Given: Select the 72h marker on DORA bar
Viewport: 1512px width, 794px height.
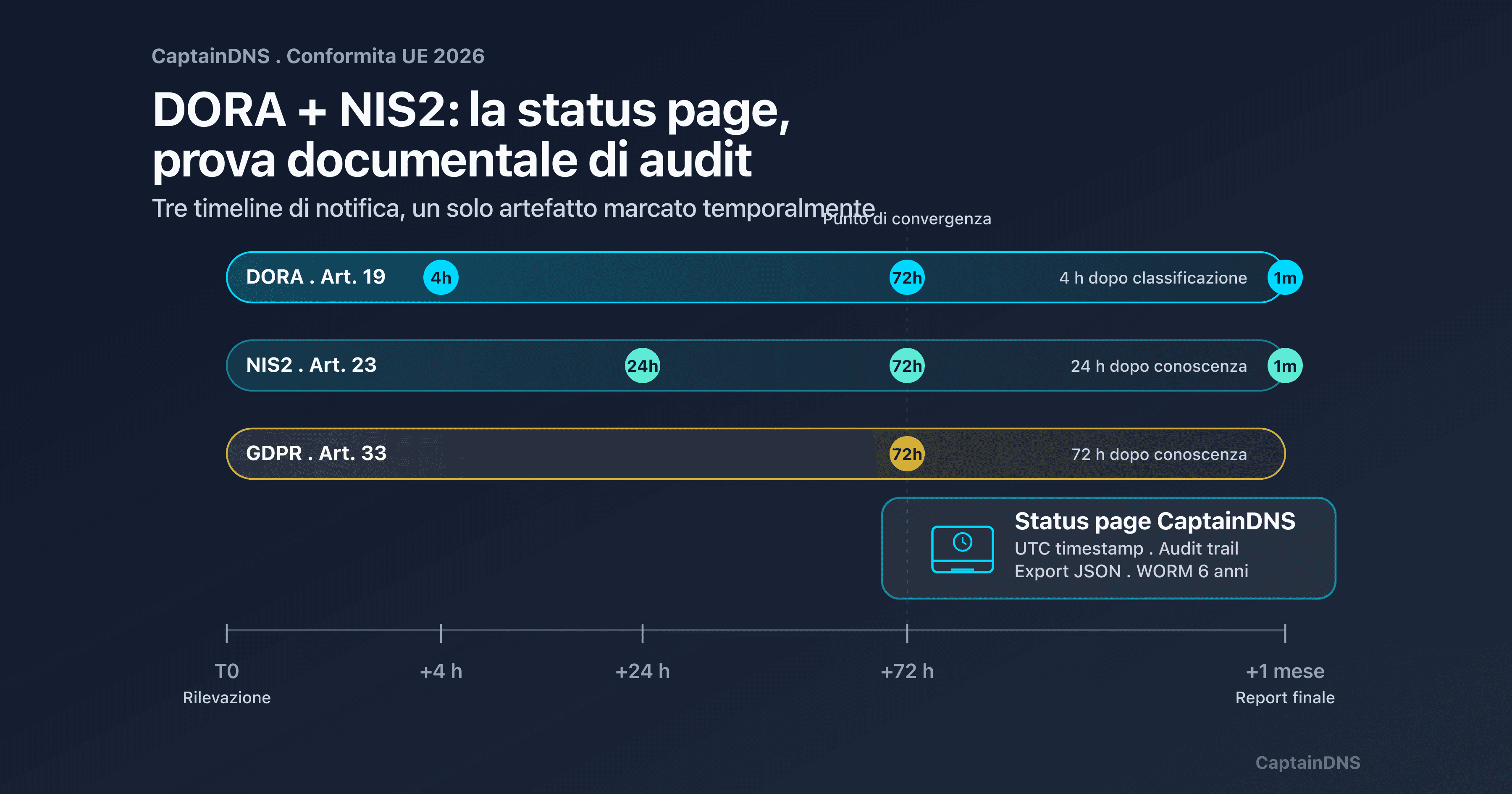Looking at the screenshot, I should (x=907, y=277).
